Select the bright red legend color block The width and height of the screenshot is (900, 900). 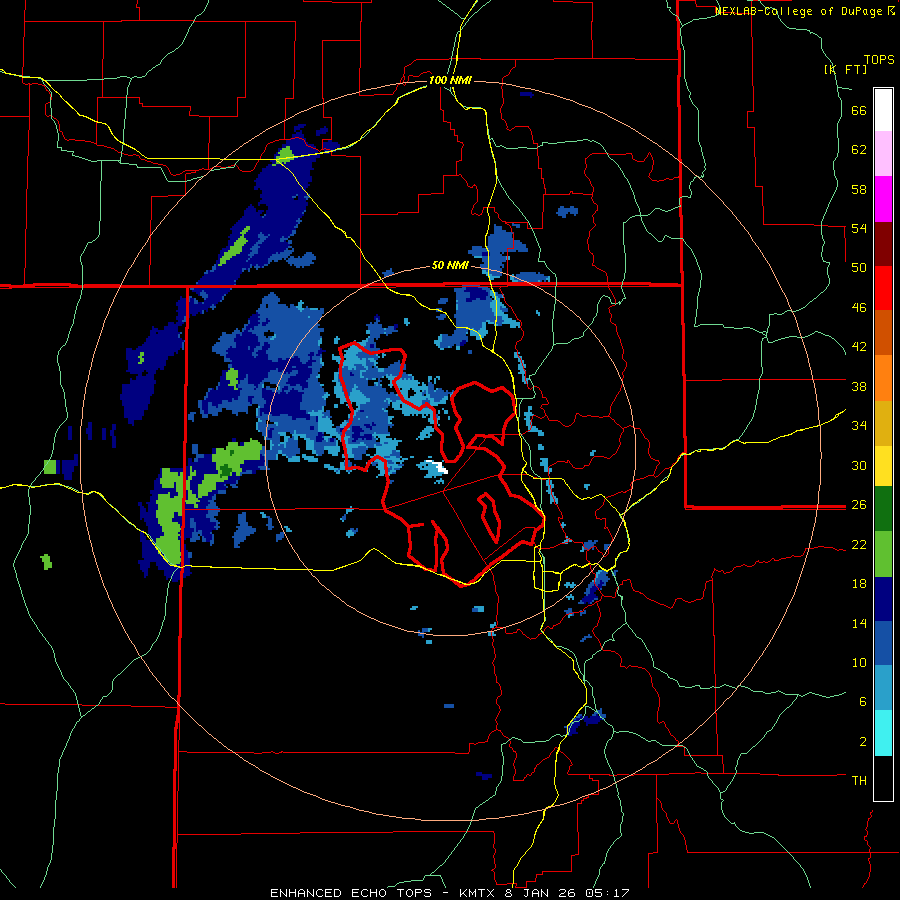pyautogui.click(x=883, y=288)
